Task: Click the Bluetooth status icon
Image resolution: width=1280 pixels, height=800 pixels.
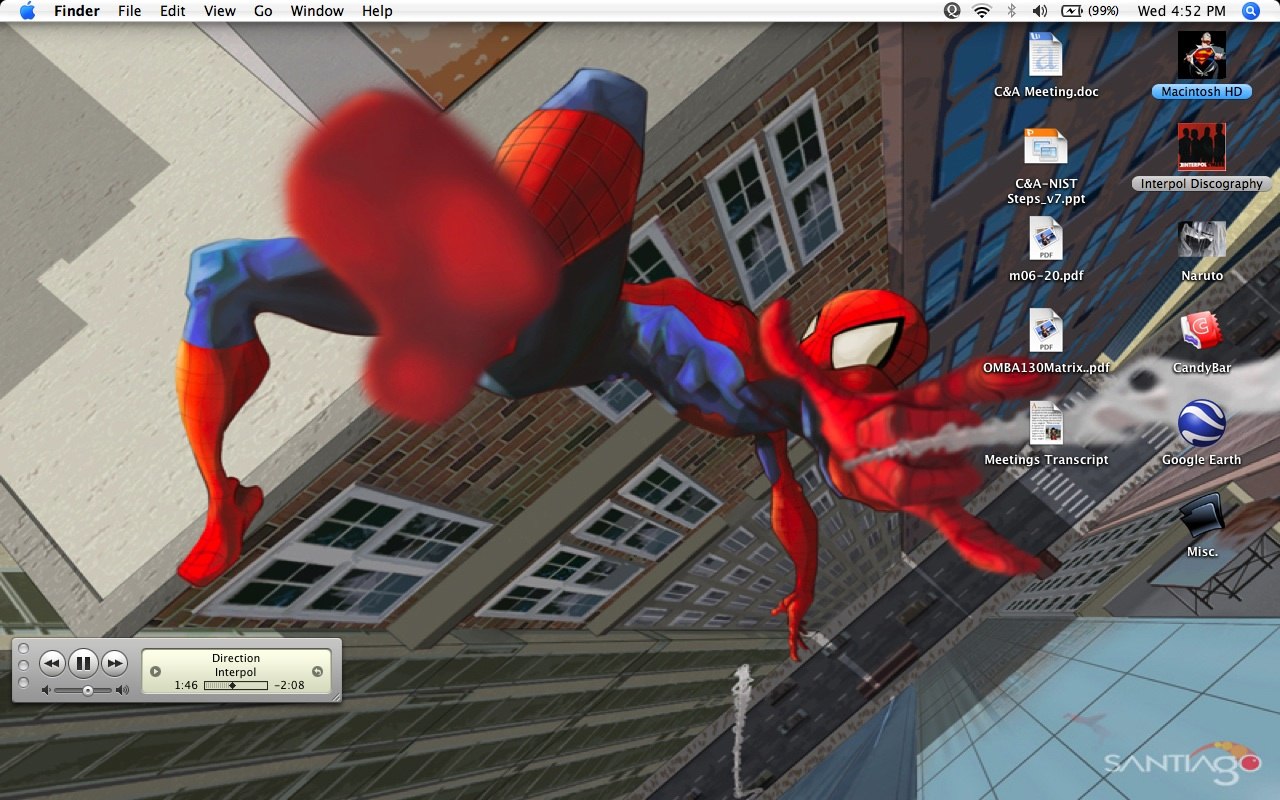Action: click(1011, 11)
